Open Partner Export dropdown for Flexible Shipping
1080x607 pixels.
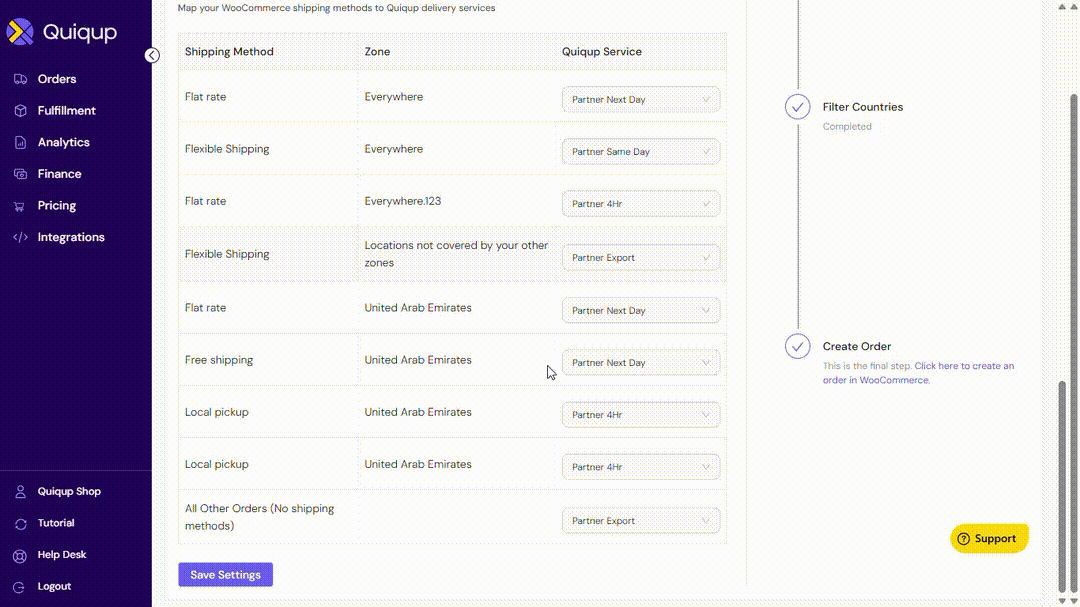(x=641, y=258)
